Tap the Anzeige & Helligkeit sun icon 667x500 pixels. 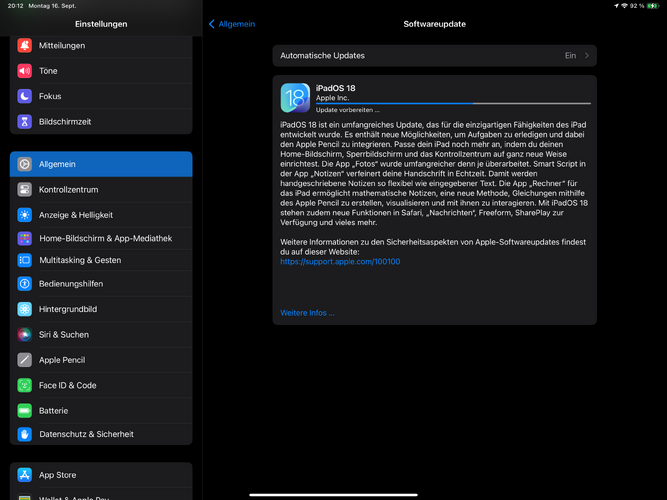(x=25, y=215)
